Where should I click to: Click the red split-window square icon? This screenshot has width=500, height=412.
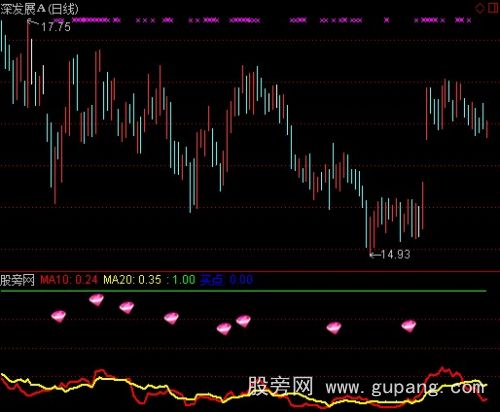(493, 8)
